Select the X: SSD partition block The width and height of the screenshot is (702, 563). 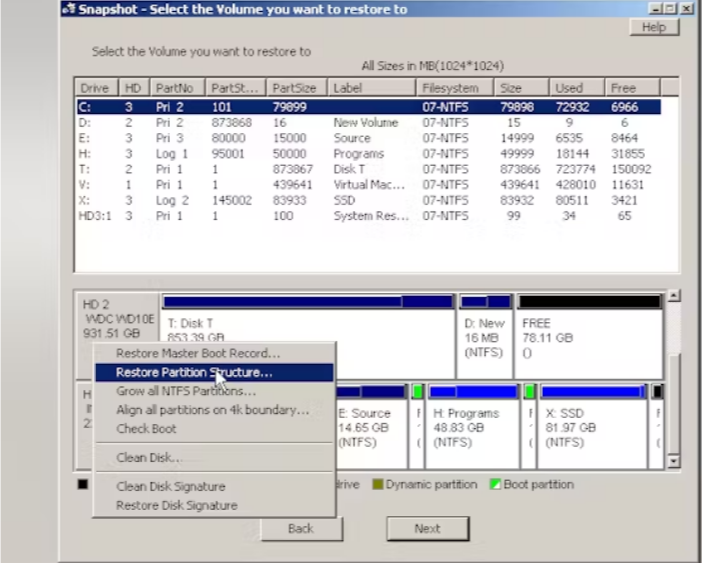591,427
